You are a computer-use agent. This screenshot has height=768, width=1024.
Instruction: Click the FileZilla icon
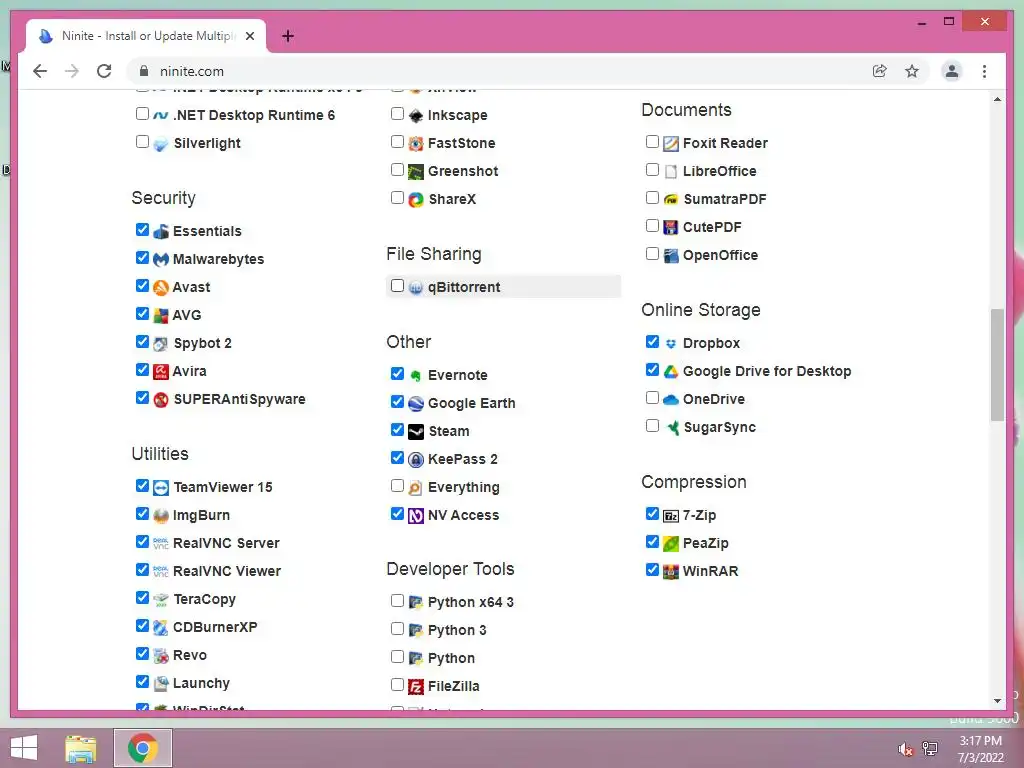coord(416,687)
